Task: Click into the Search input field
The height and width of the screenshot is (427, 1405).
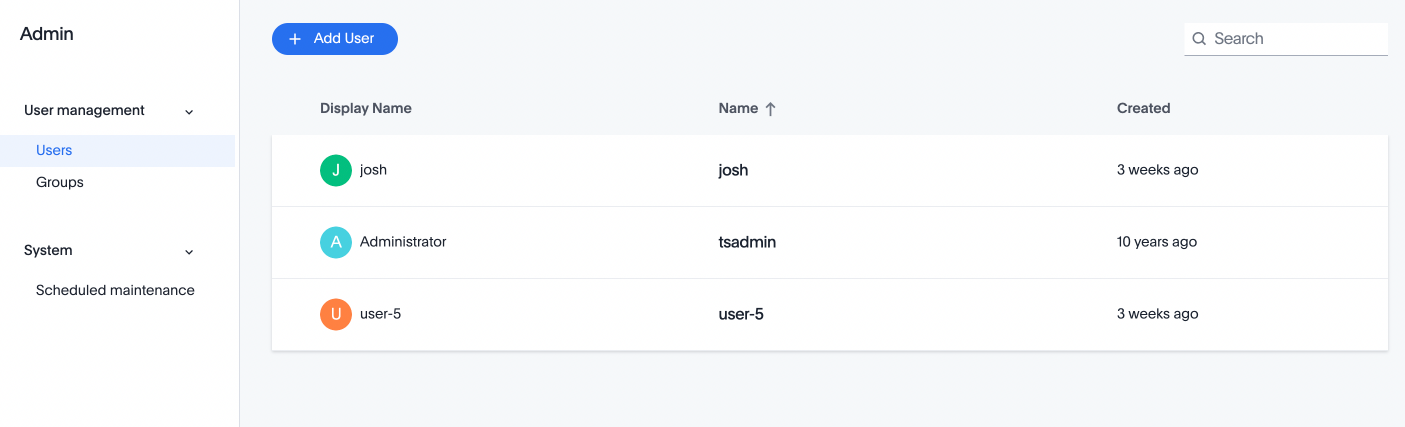Action: click(x=1296, y=39)
